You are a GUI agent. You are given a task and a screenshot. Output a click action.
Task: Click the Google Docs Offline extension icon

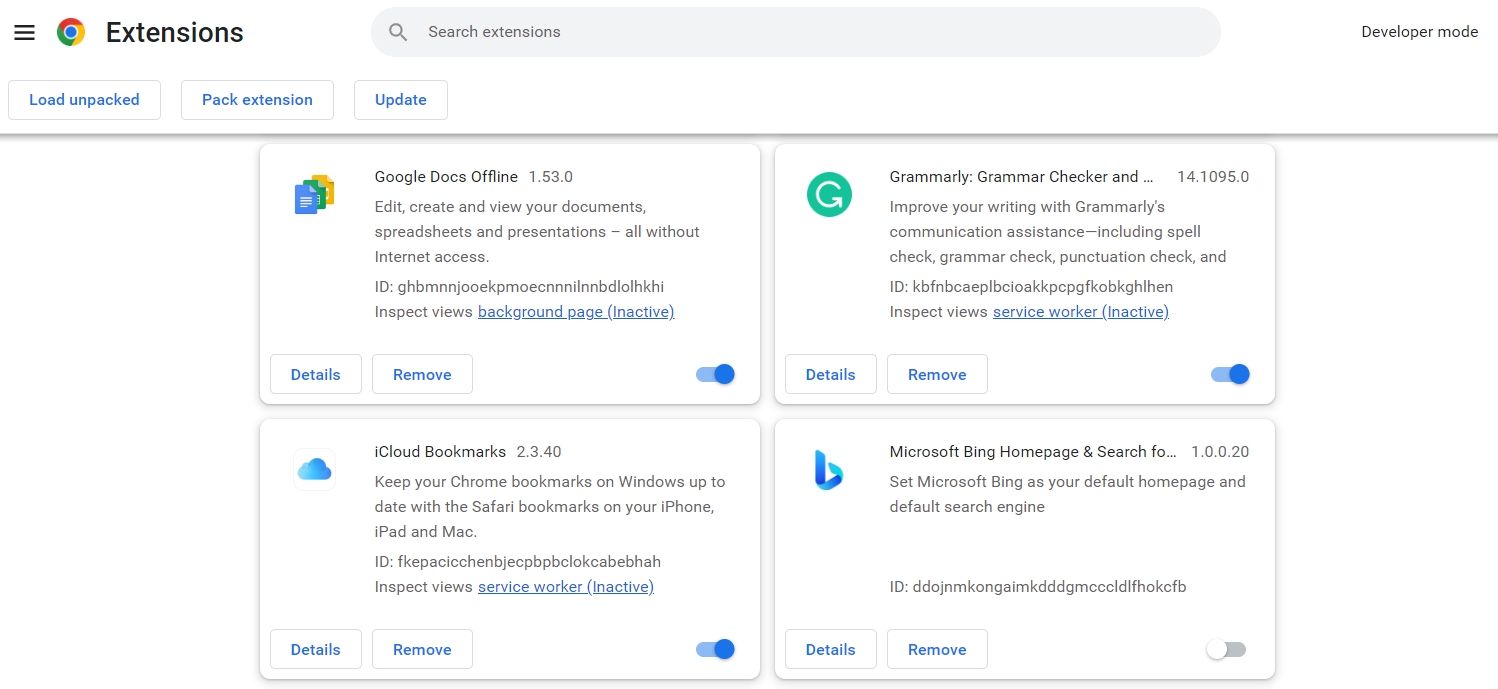click(x=314, y=194)
